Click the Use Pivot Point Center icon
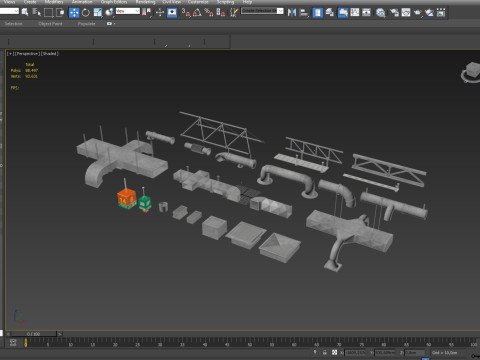 (x=146, y=12)
